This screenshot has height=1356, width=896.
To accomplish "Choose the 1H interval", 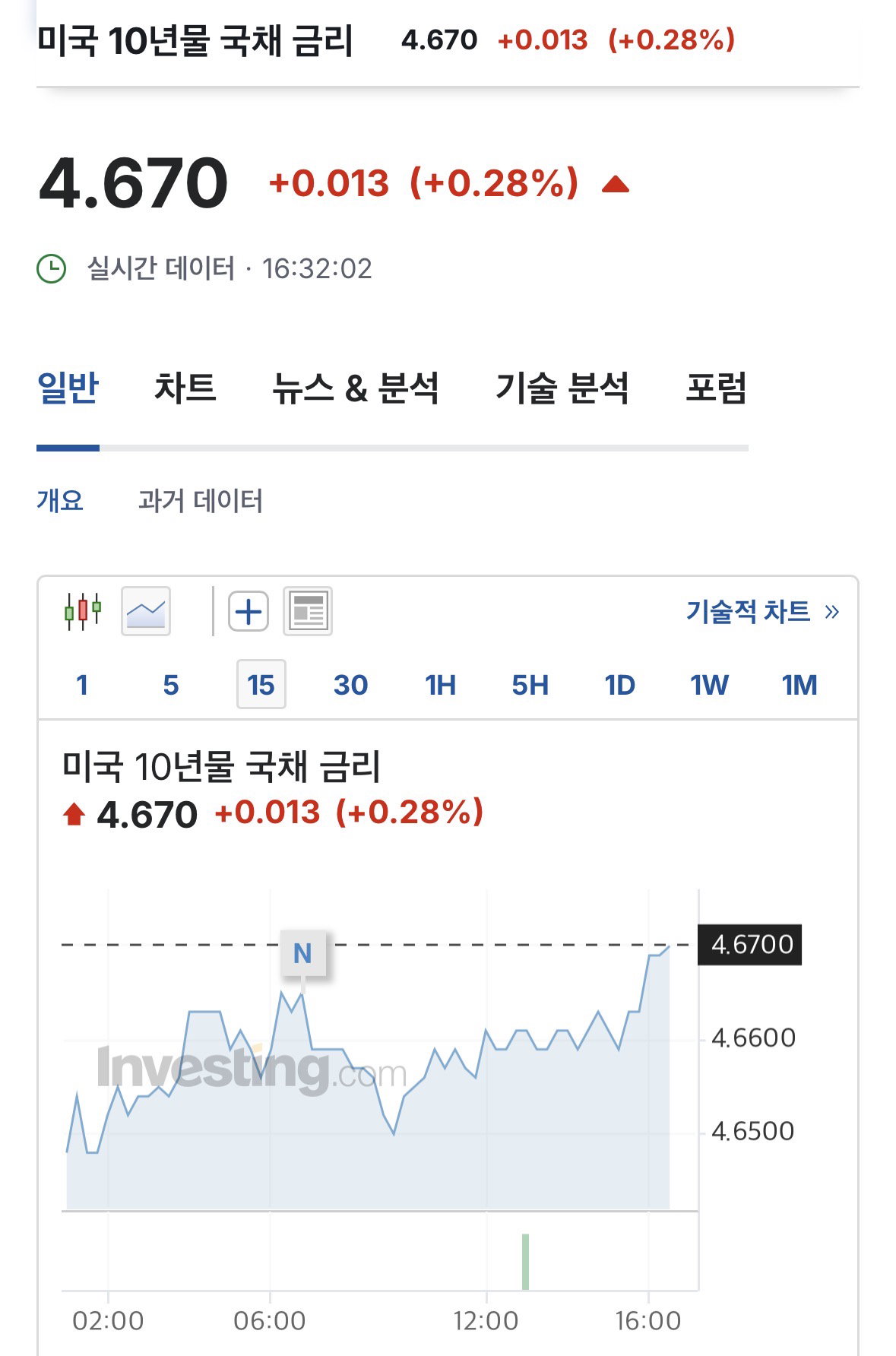I will click(x=440, y=685).
